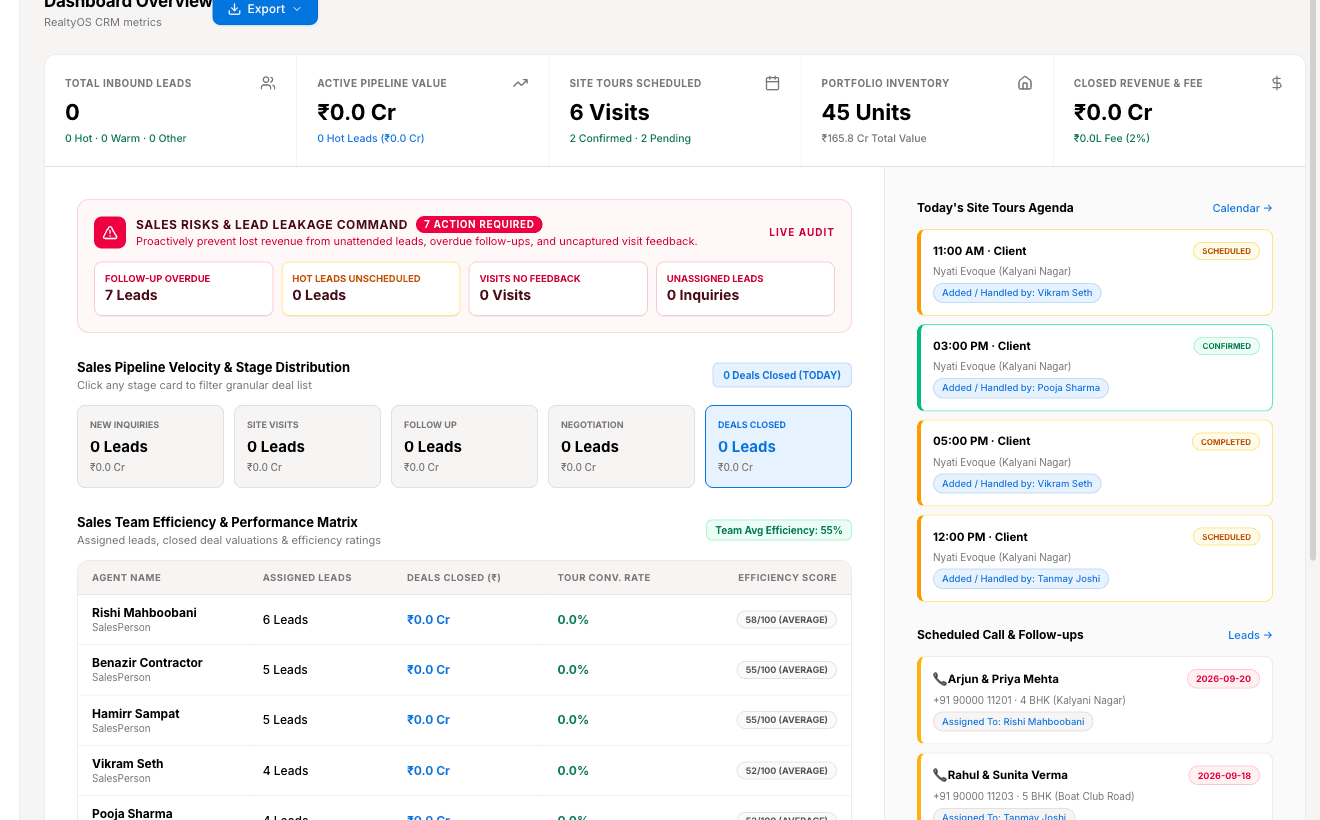Image resolution: width=1320 pixels, height=820 pixels.
Task: Filter by the New Inquiries stage card
Action: coord(150,446)
